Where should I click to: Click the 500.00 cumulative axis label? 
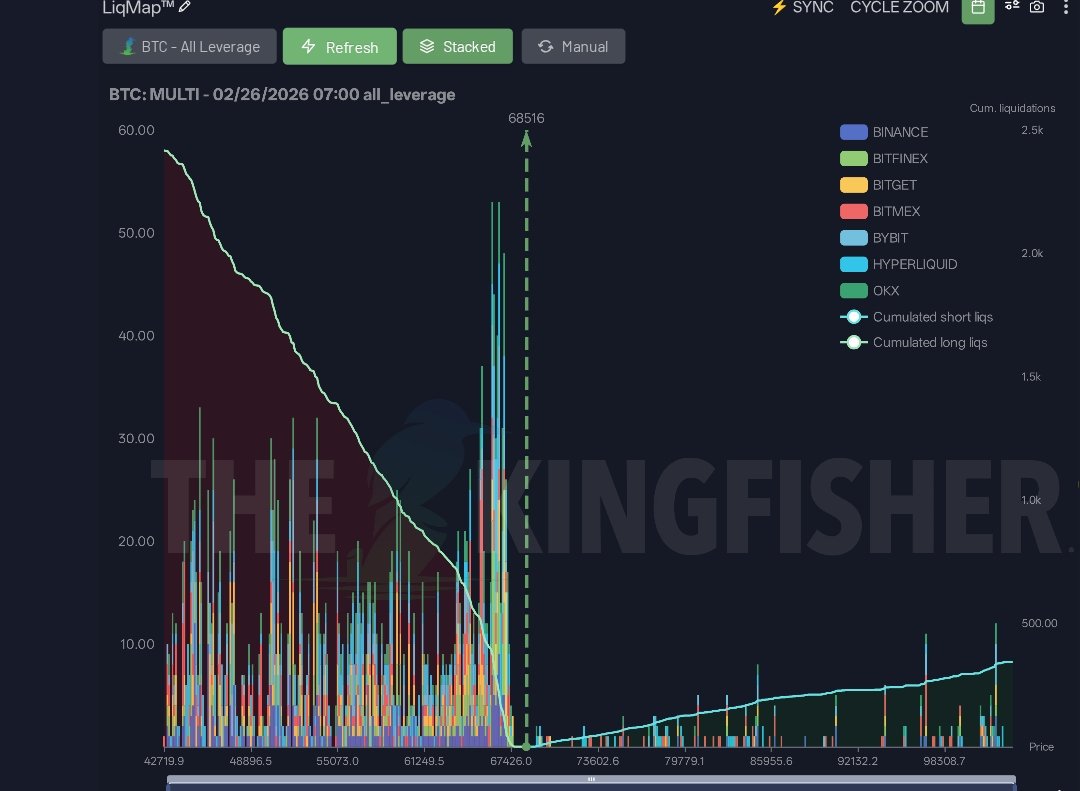coord(1039,623)
